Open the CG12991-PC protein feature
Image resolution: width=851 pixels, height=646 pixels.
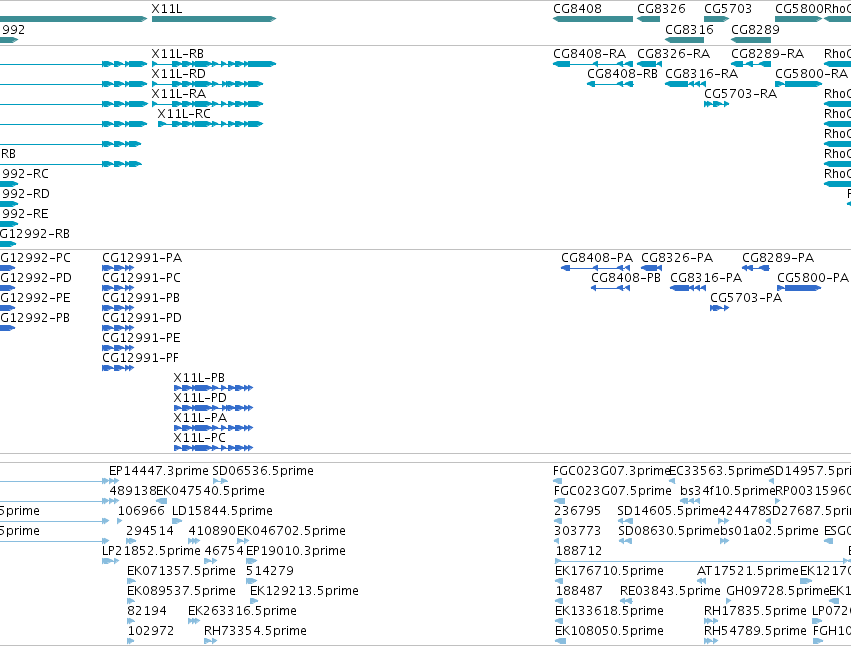point(118,288)
